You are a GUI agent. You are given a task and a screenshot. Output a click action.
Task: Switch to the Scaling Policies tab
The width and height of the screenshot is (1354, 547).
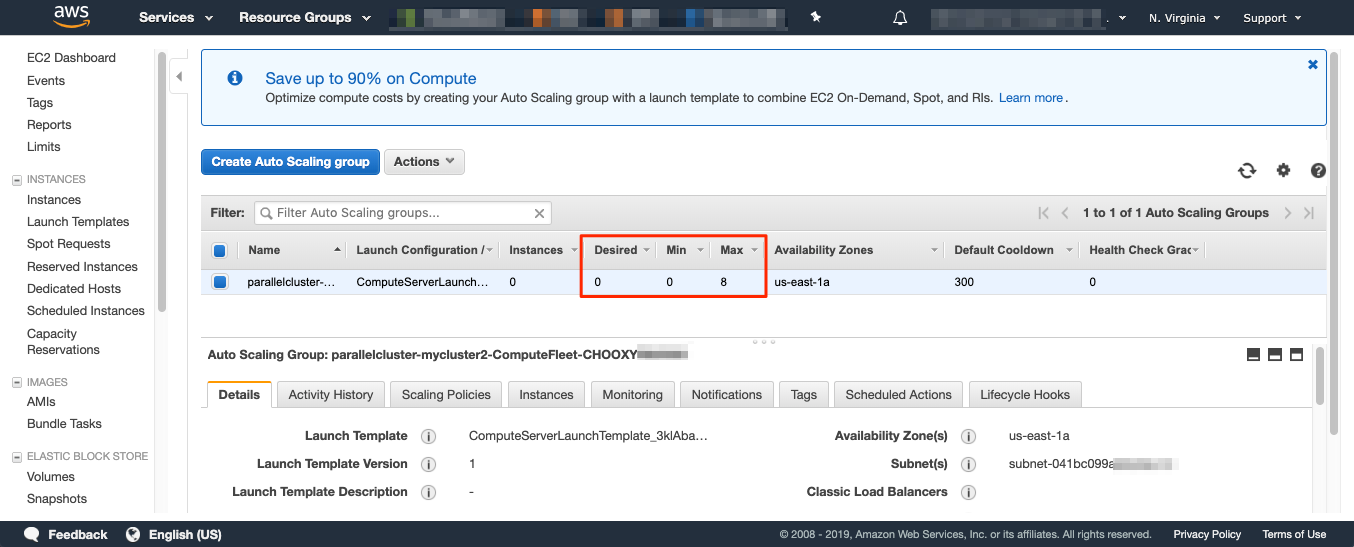(x=446, y=395)
